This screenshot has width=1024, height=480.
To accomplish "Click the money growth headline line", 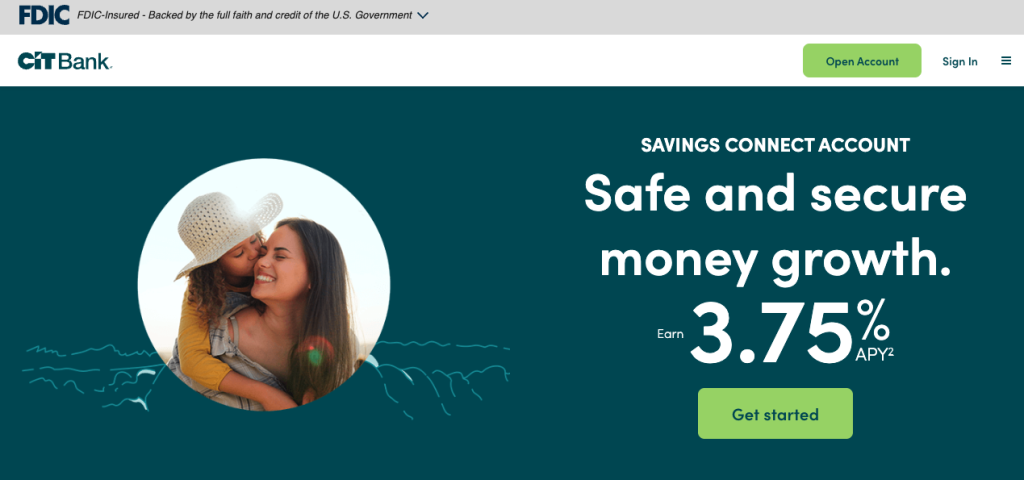I will (775, 258).
